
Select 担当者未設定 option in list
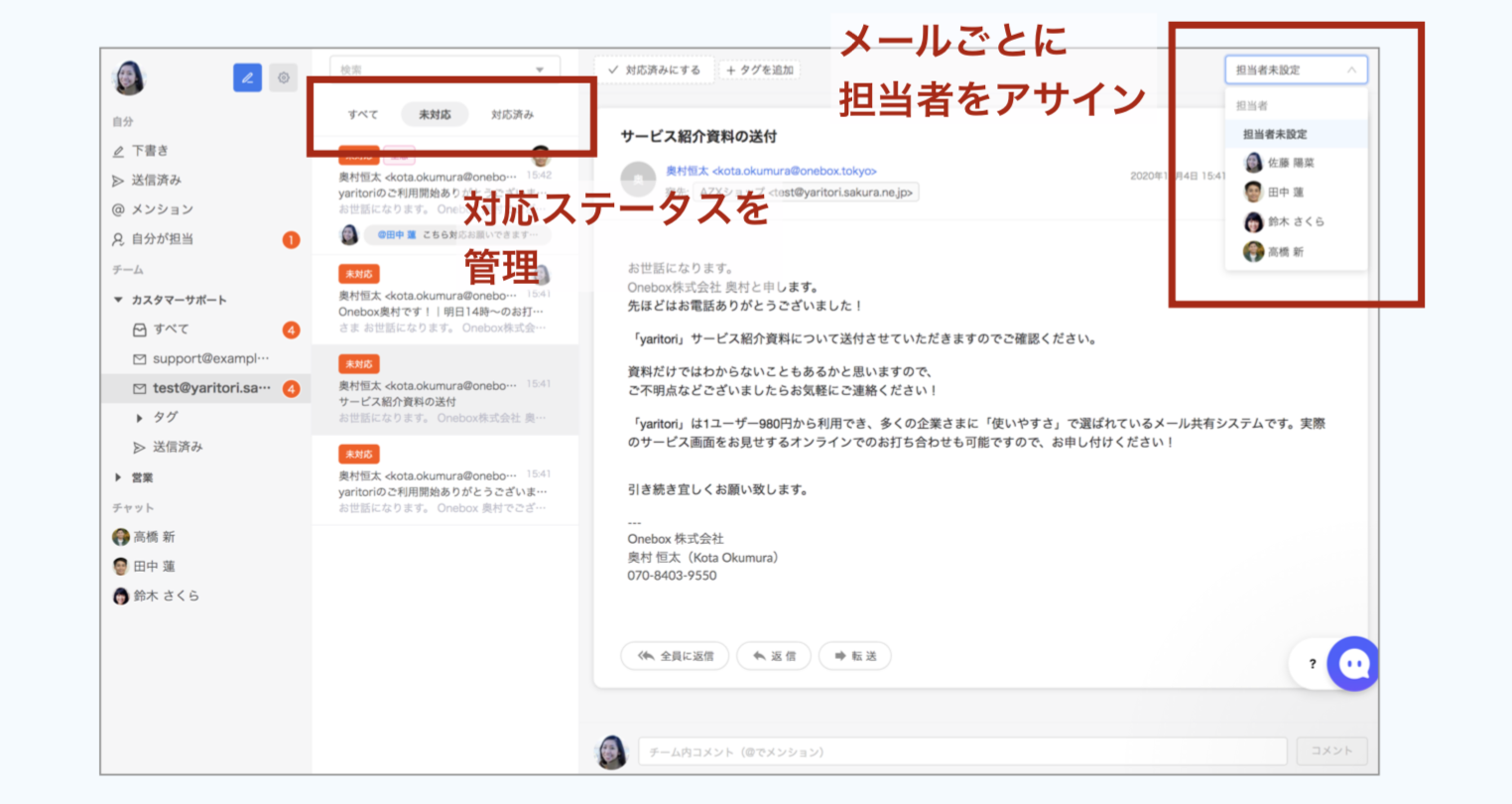pos(1296,134)
